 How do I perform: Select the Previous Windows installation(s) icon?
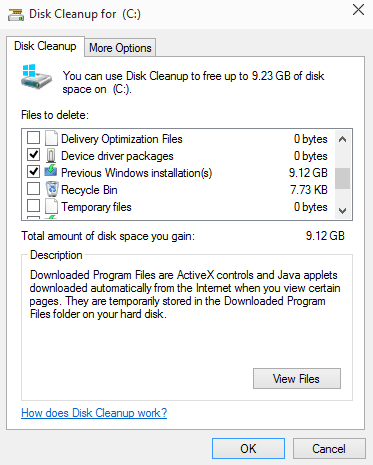pyautogui.click(x=51, y=171)
